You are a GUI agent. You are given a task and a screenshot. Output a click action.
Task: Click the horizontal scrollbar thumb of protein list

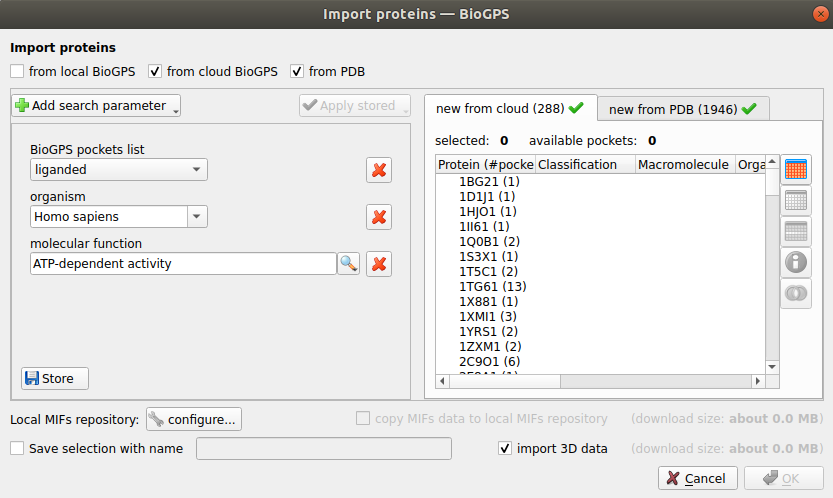[505, 381]
